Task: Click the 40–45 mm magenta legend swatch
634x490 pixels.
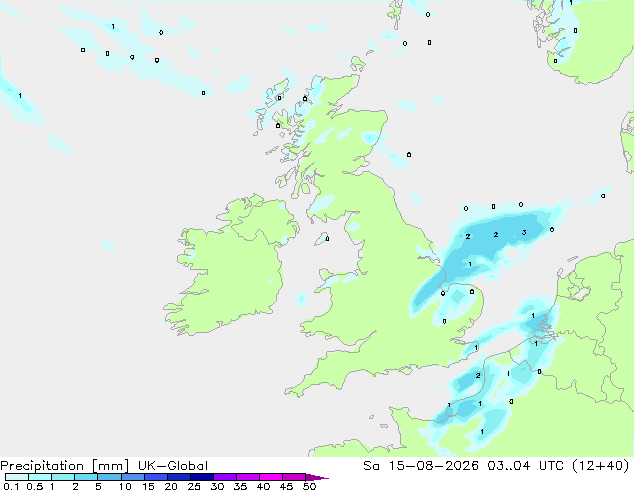Action: coord(271,477)
